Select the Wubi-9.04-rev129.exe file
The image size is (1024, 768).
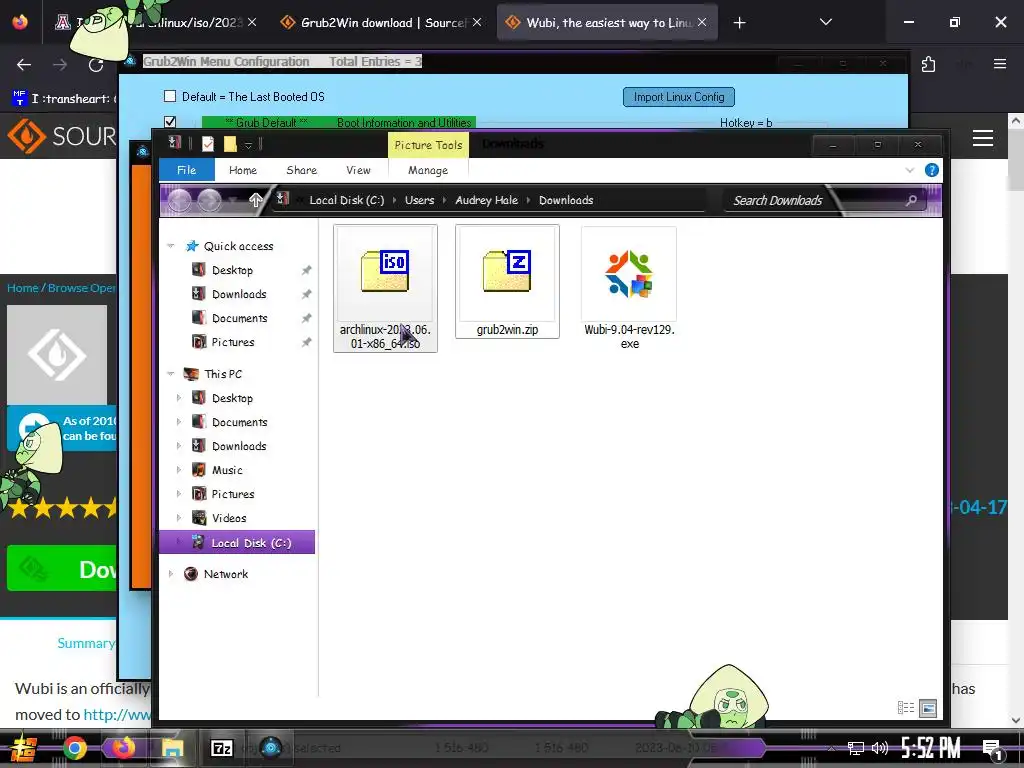pyautogui.click(x=629, y=288)
